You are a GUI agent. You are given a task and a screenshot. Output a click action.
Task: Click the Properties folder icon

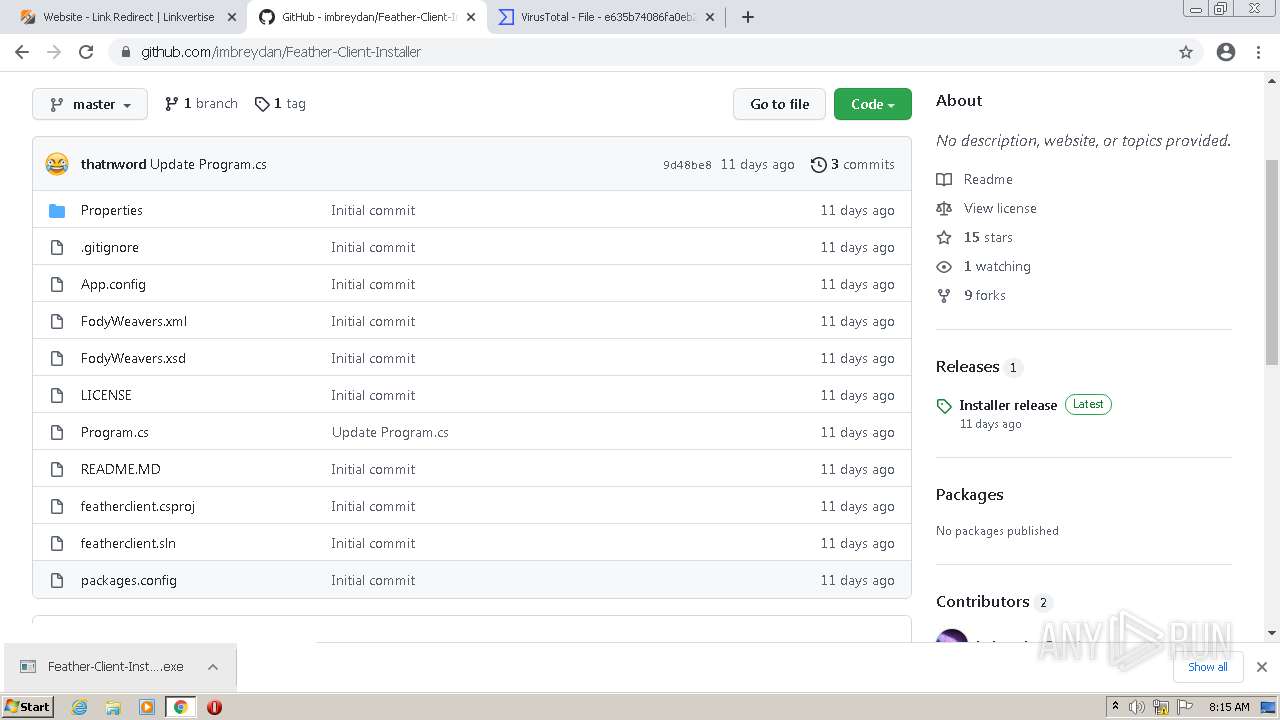click(x=57, y=210)
